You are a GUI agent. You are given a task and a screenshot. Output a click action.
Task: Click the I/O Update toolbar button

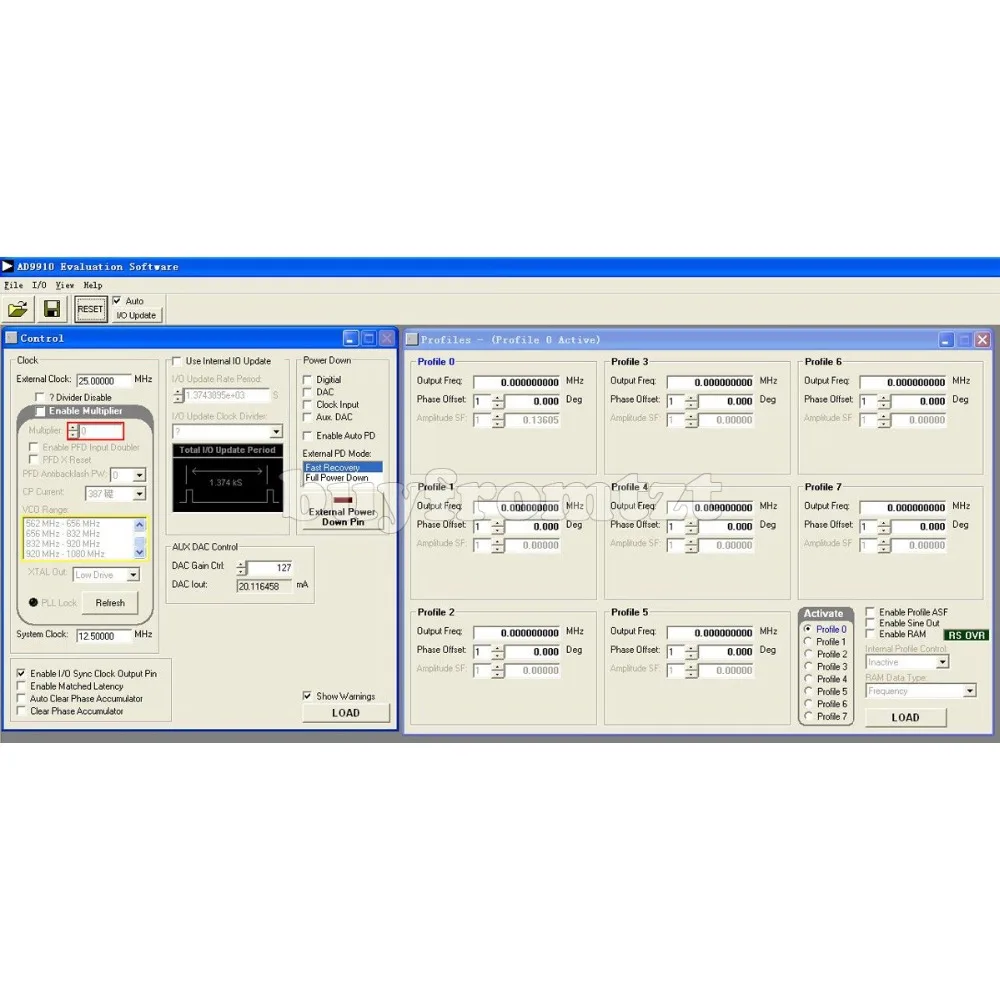[x=136, y=315]
